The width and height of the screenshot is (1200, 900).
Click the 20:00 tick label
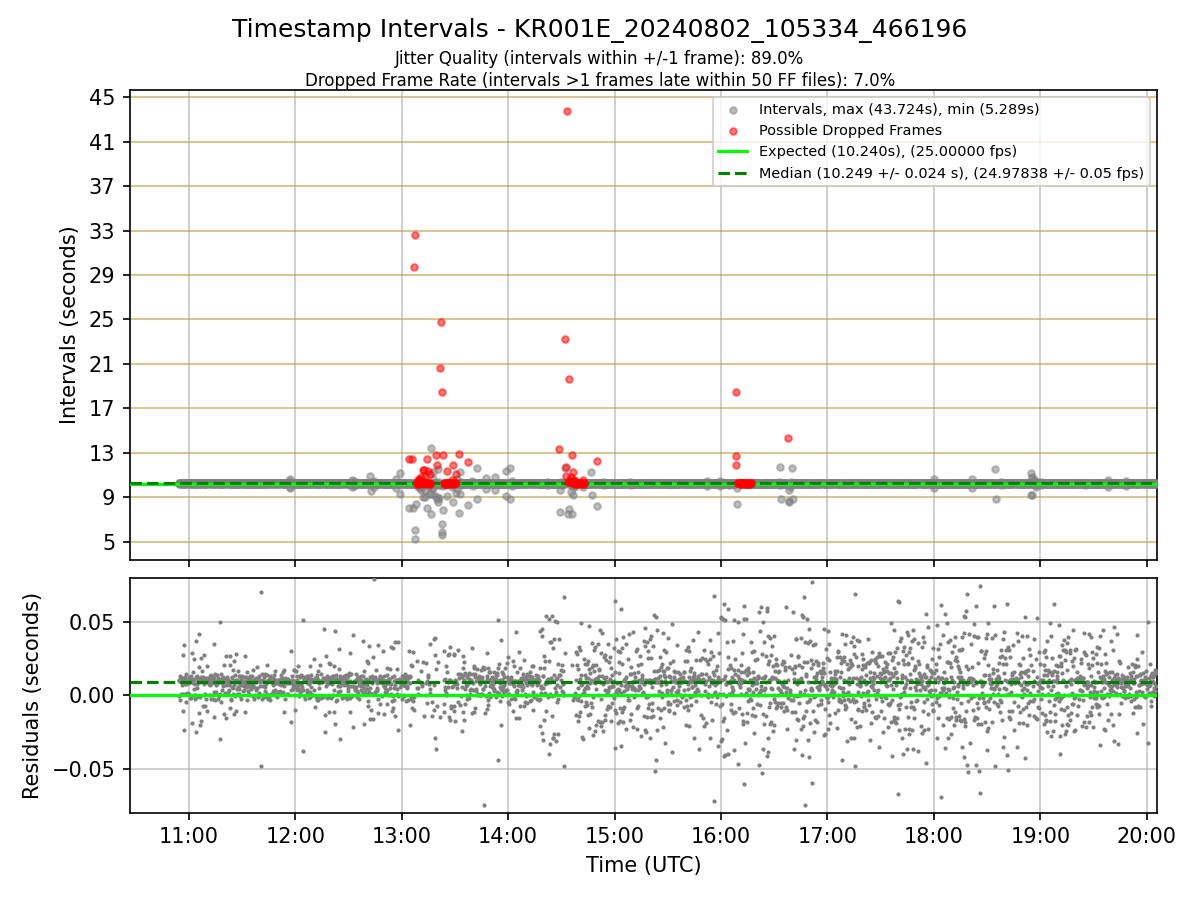(x=1145, y=834)
